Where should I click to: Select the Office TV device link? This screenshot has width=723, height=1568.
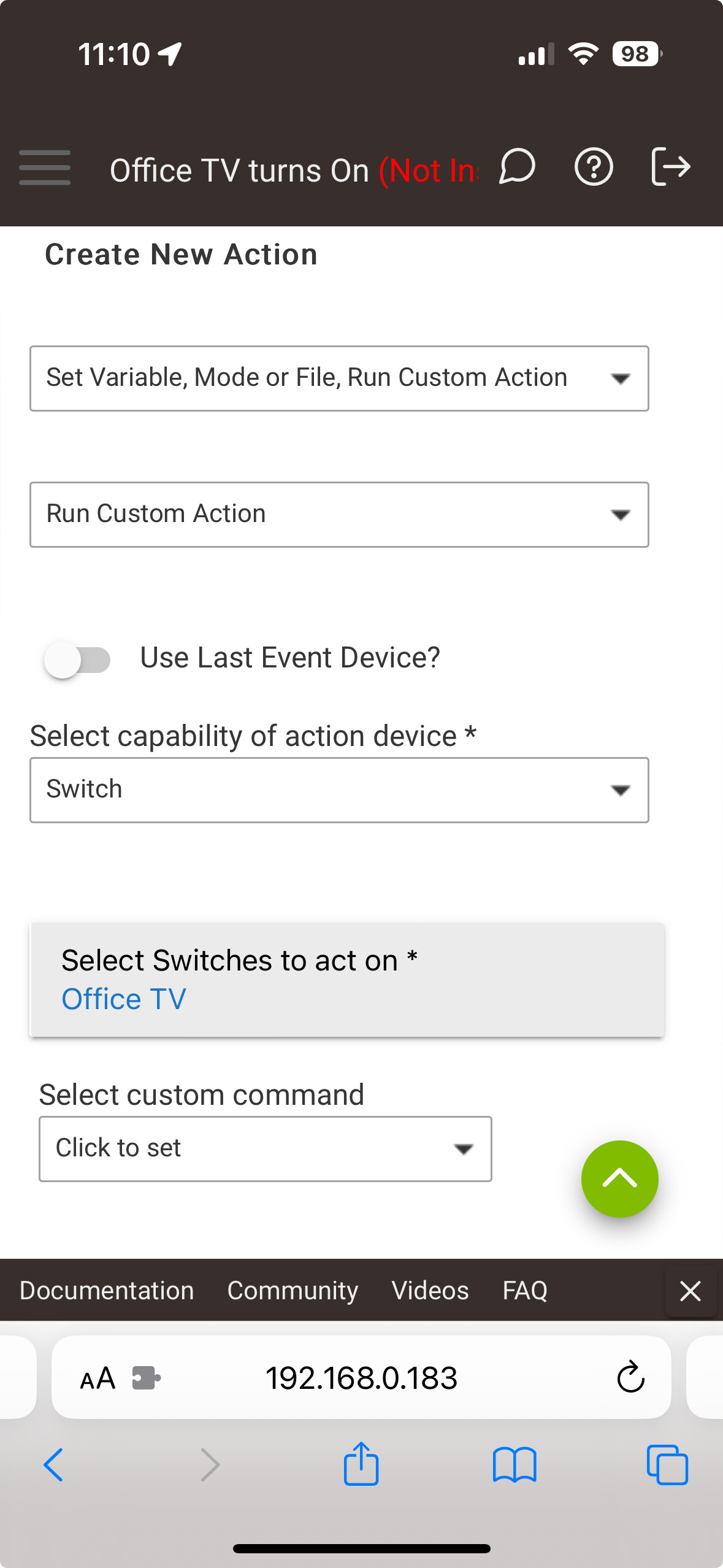(123, 998)
